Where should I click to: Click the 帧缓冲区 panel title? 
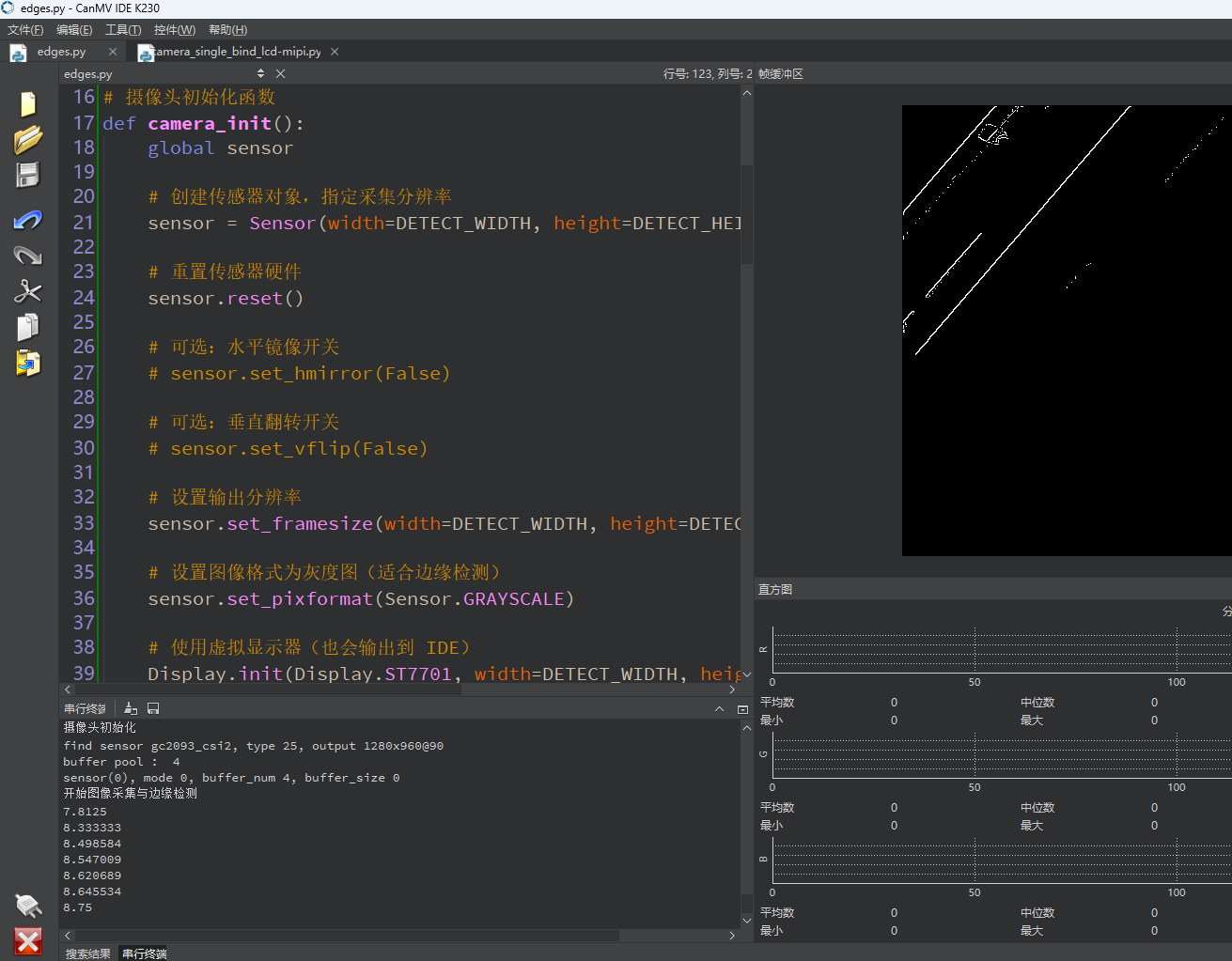point(781,73)
